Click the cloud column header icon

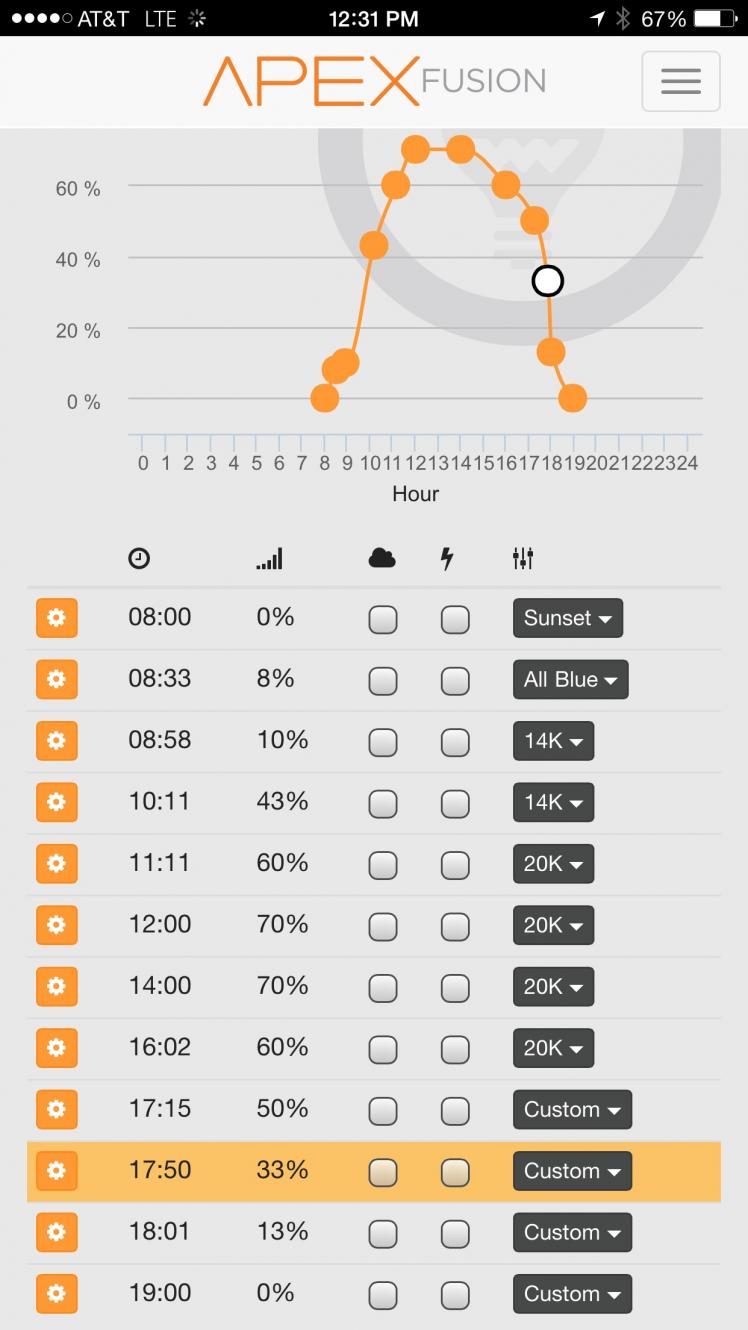click(x=382, y=559)
